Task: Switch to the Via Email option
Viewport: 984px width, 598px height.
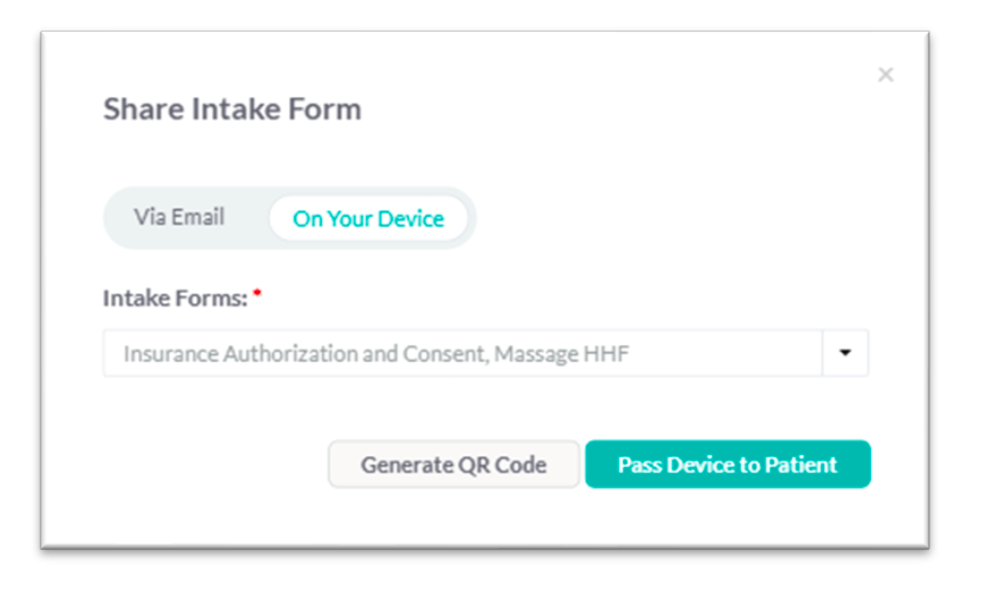Action: point(180,218)
